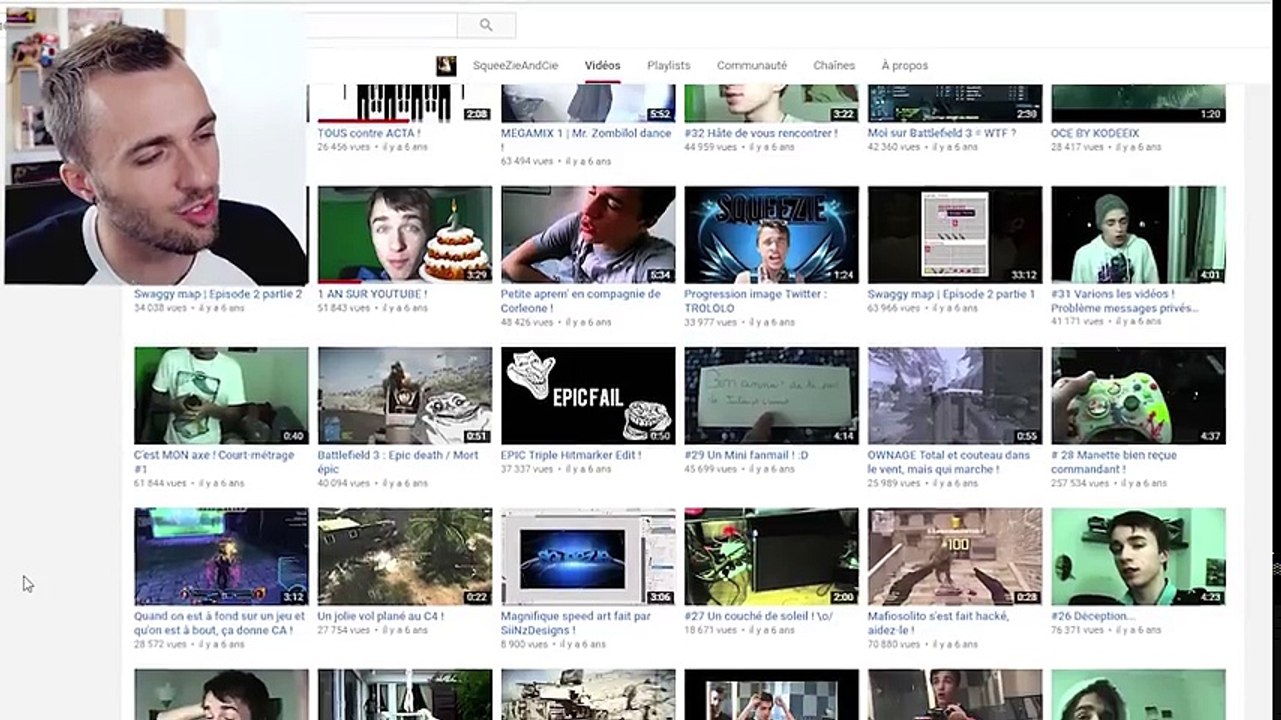
Task: Select the Chaînes tab
Action: (x=833, y=66)
